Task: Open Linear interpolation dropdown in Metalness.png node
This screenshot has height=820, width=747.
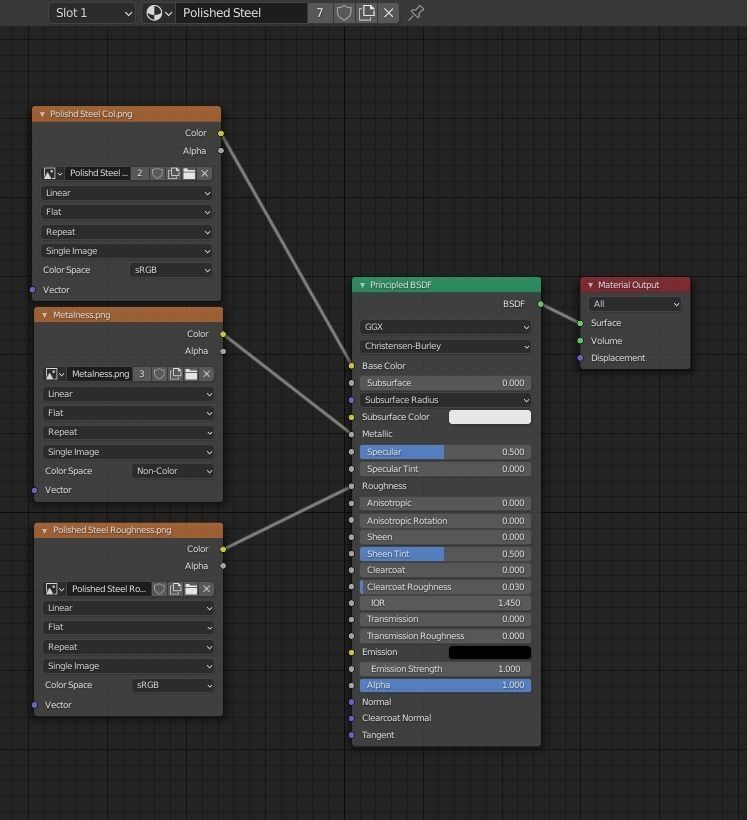Action: [x=129, y=394]
